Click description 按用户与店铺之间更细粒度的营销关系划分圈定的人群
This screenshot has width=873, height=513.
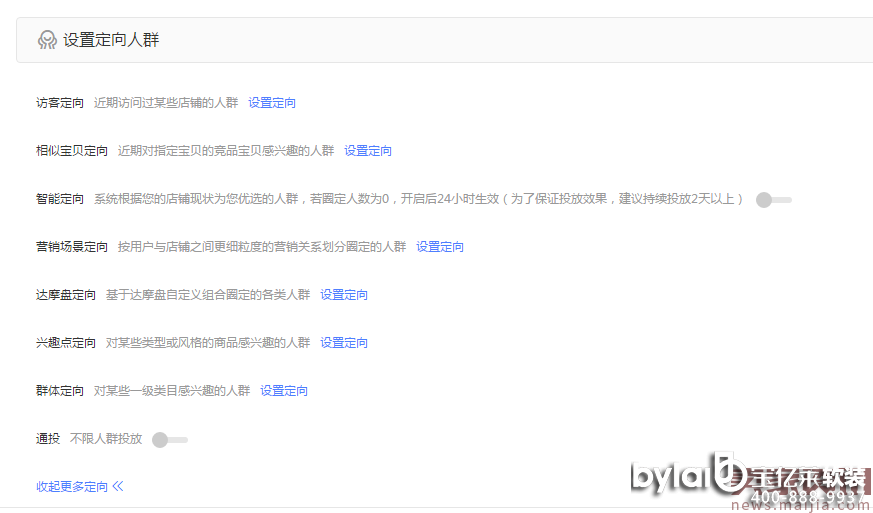coord(262,247)
